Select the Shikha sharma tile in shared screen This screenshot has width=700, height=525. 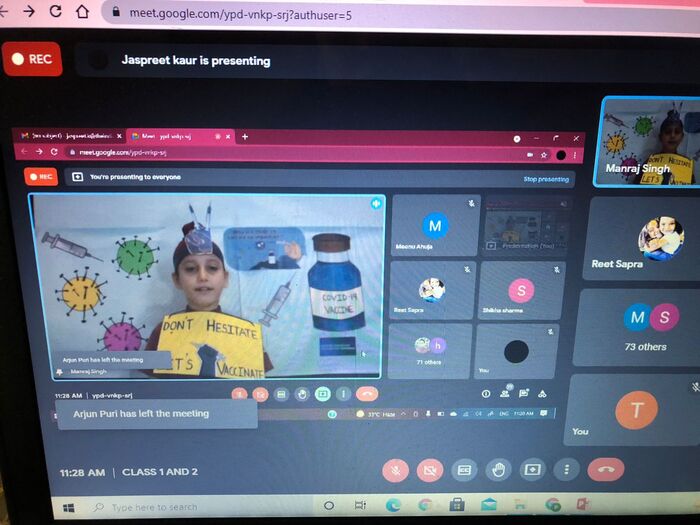click(521, 291)
